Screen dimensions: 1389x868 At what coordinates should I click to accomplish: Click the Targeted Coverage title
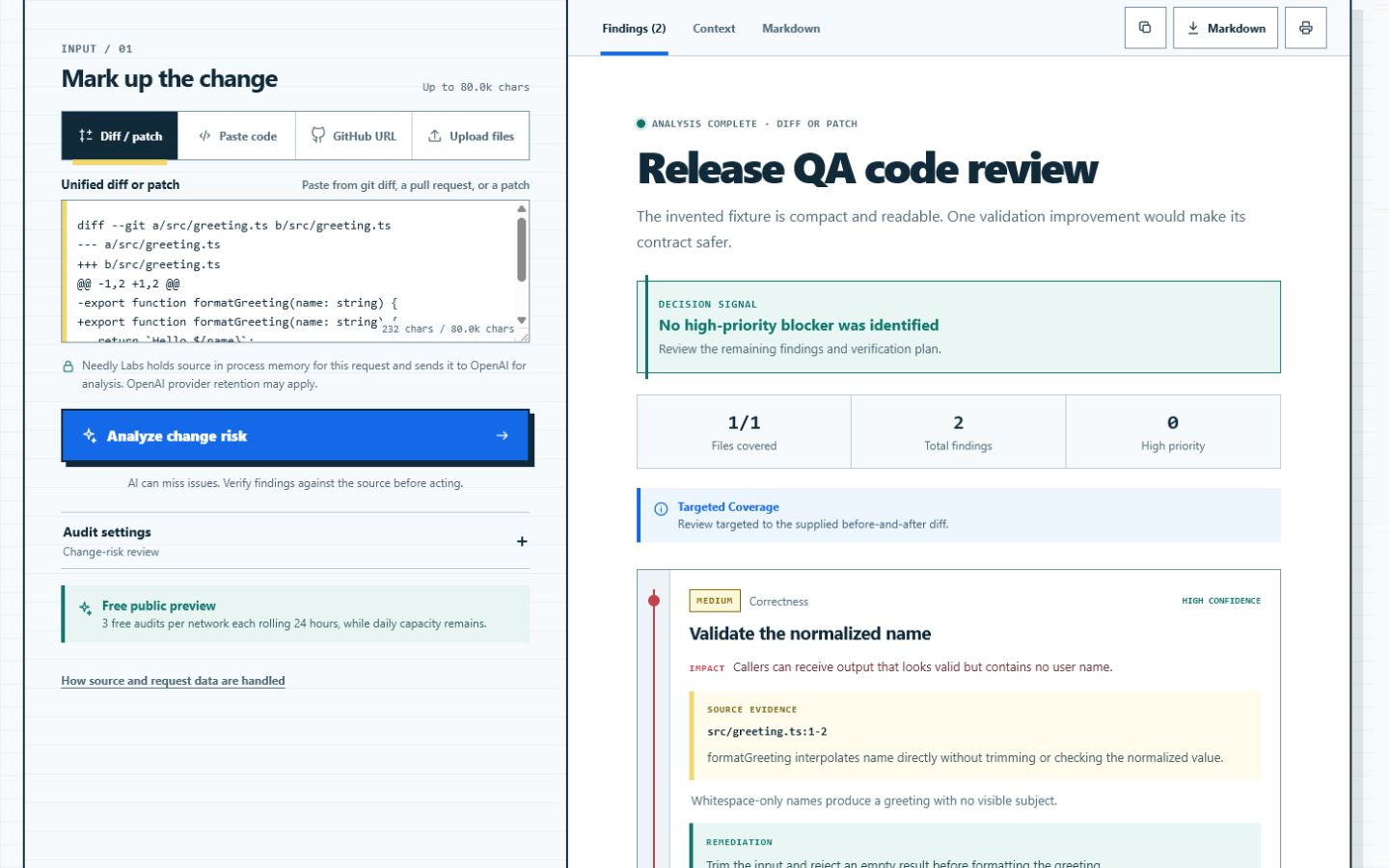coord(728,507)
